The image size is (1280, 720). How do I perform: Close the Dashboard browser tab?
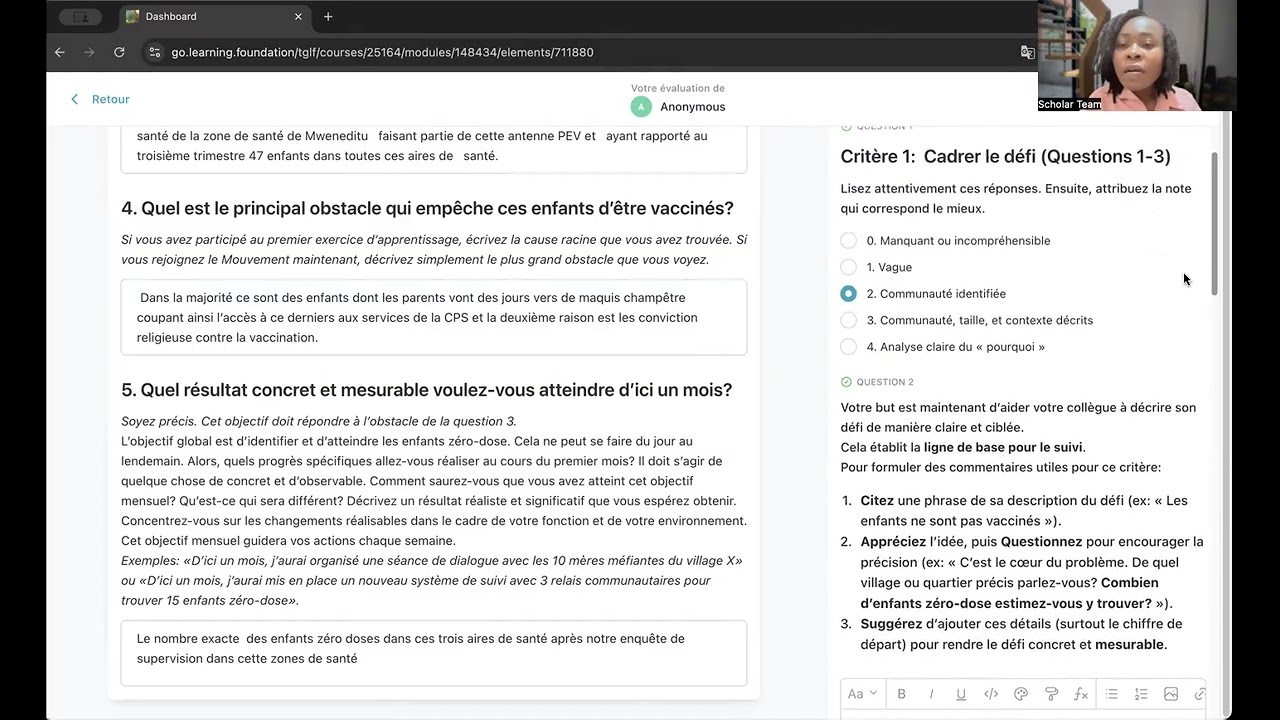click(x=298, y=16)
